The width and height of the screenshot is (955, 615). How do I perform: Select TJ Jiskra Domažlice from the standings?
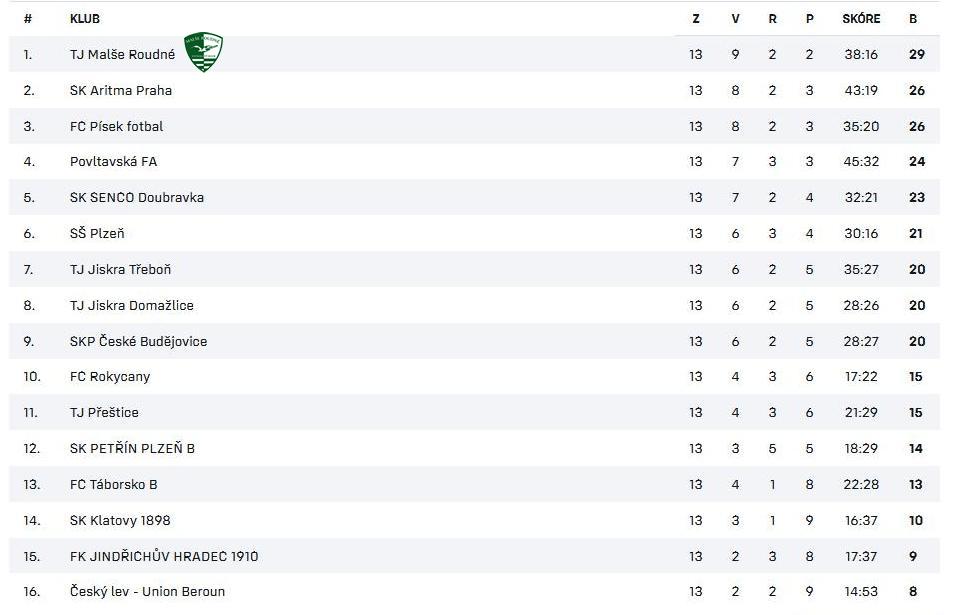point(131,305)
